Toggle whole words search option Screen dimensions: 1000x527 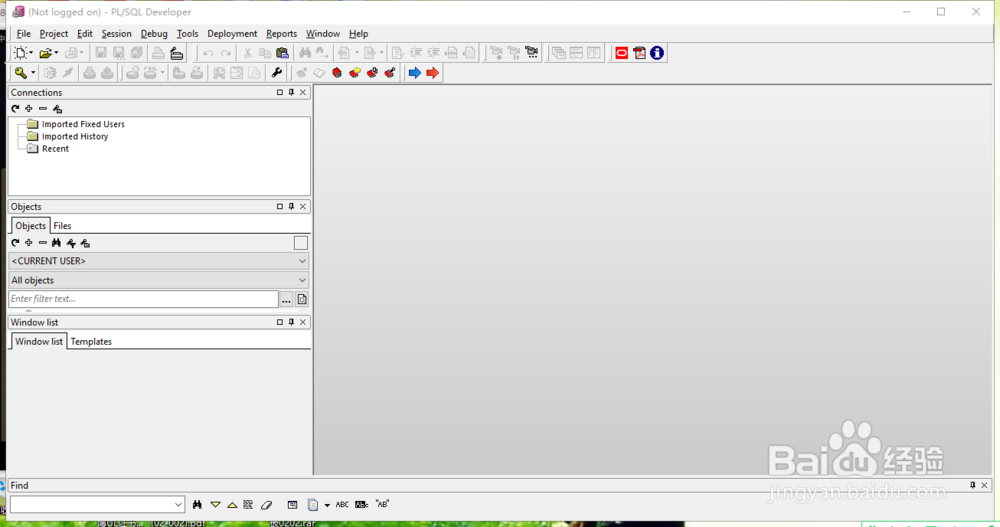(x=362, y=505)
